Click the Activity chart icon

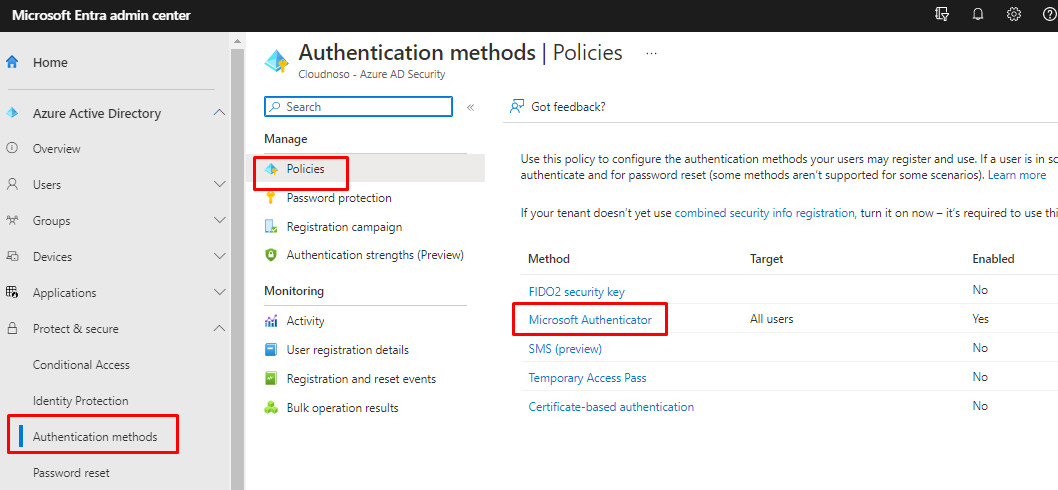click(270, 321)
